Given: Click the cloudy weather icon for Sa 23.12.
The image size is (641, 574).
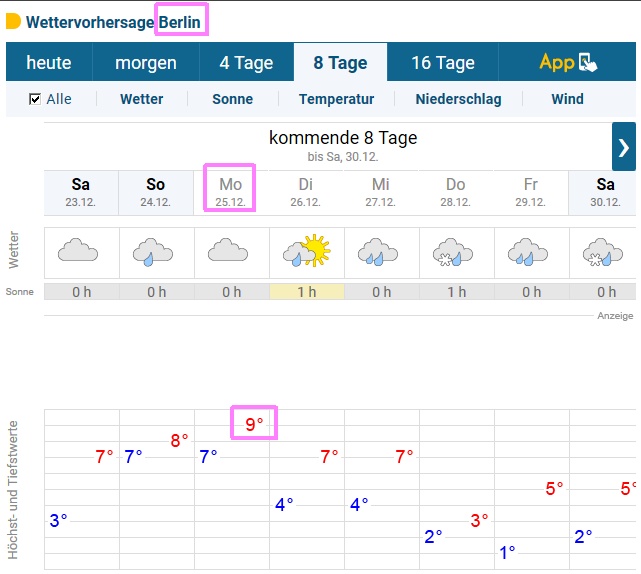Looking at the screenshot, I should pos(78,250).
